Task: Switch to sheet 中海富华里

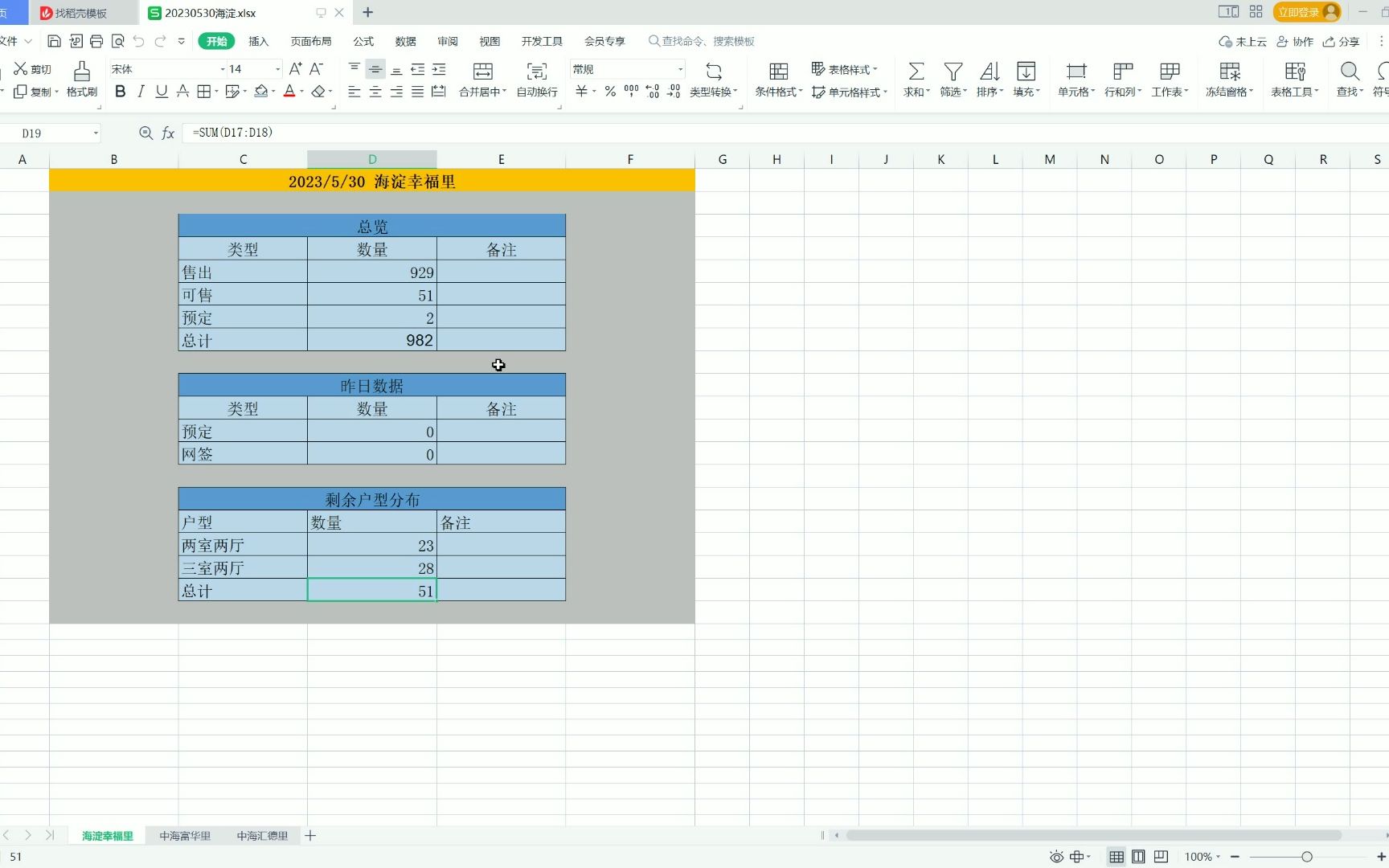Action: (x=185, y=836)
